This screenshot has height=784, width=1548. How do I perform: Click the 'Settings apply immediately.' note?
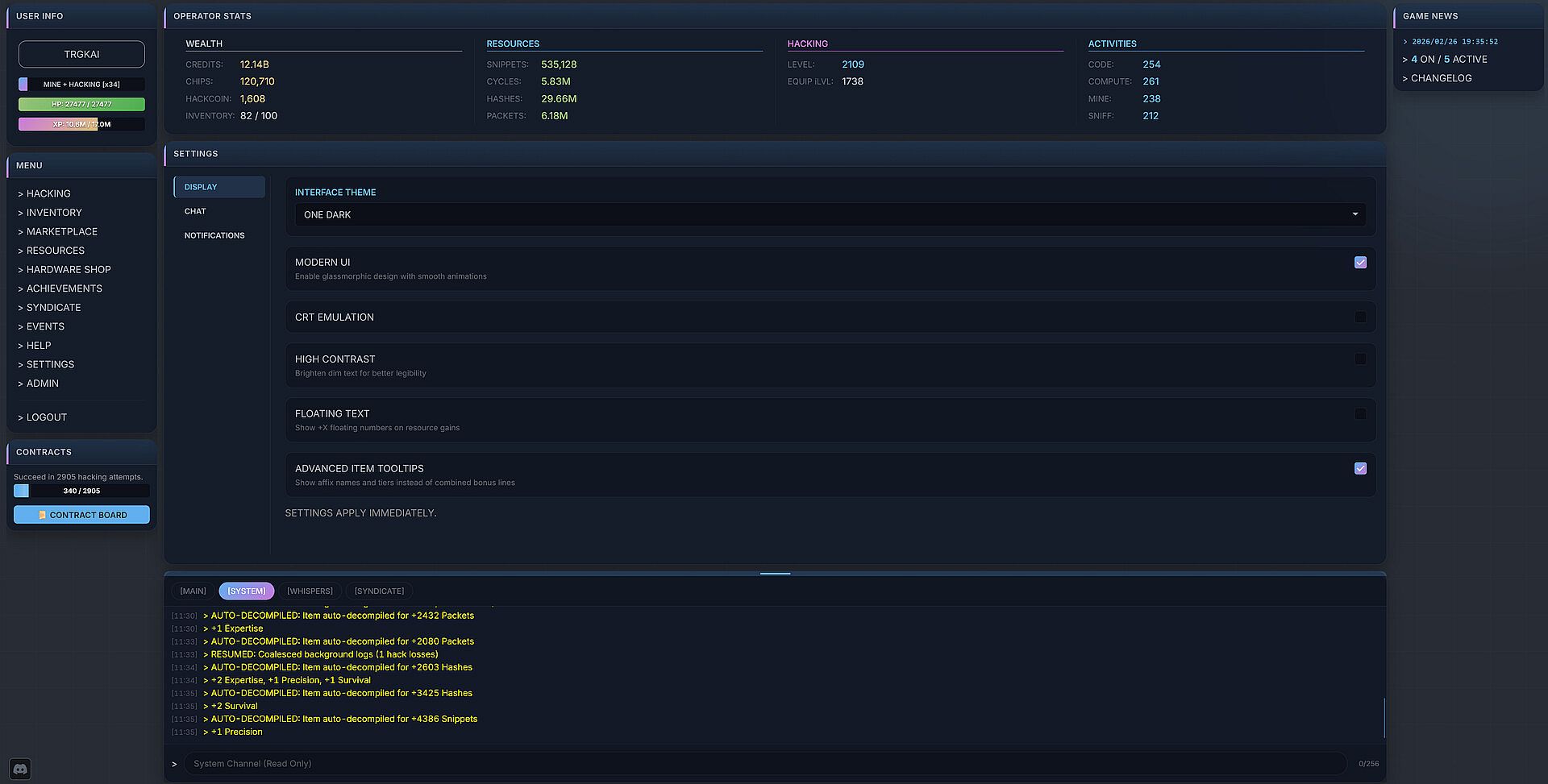pyautogui.click(x=360, y=513)
